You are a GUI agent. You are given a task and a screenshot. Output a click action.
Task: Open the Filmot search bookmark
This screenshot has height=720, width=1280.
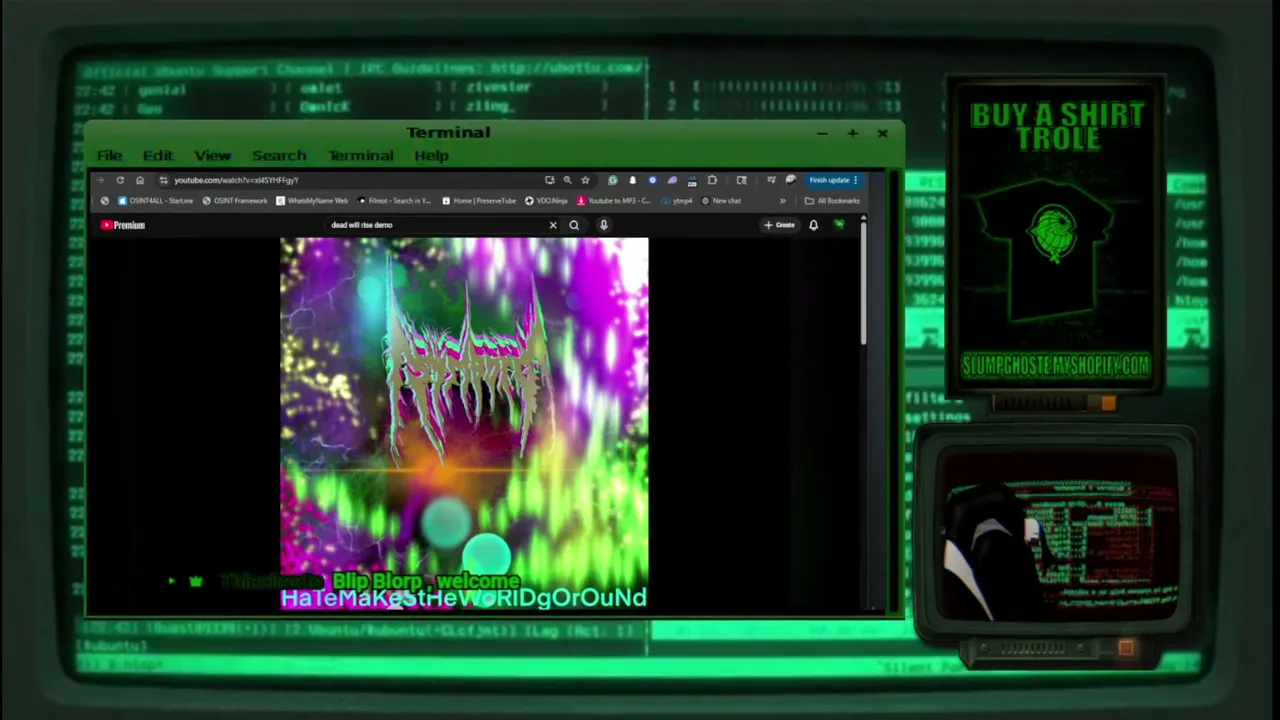pyautogui.click(x=394, y=201)
